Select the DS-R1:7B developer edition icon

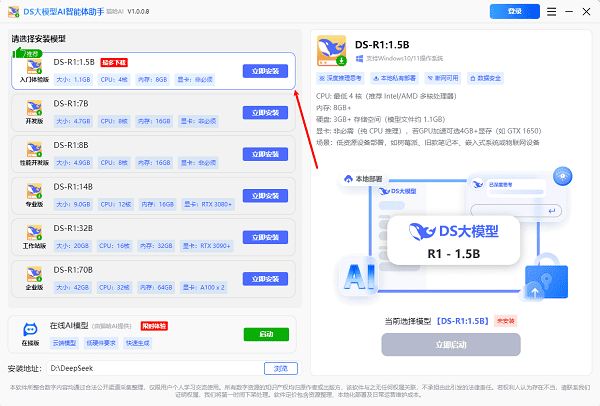pos(34,108)
